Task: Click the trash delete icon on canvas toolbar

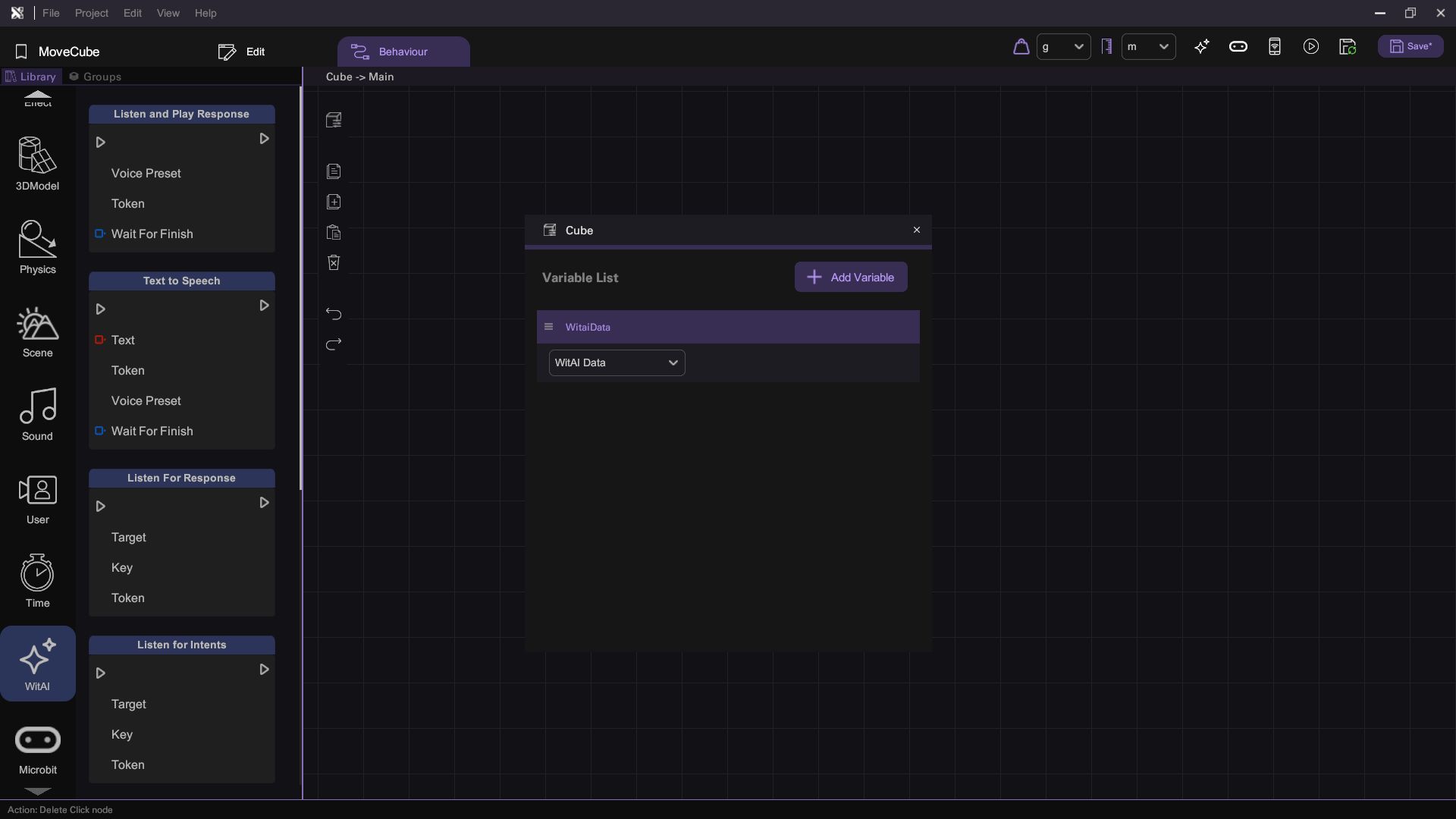Action: (334, 262)
